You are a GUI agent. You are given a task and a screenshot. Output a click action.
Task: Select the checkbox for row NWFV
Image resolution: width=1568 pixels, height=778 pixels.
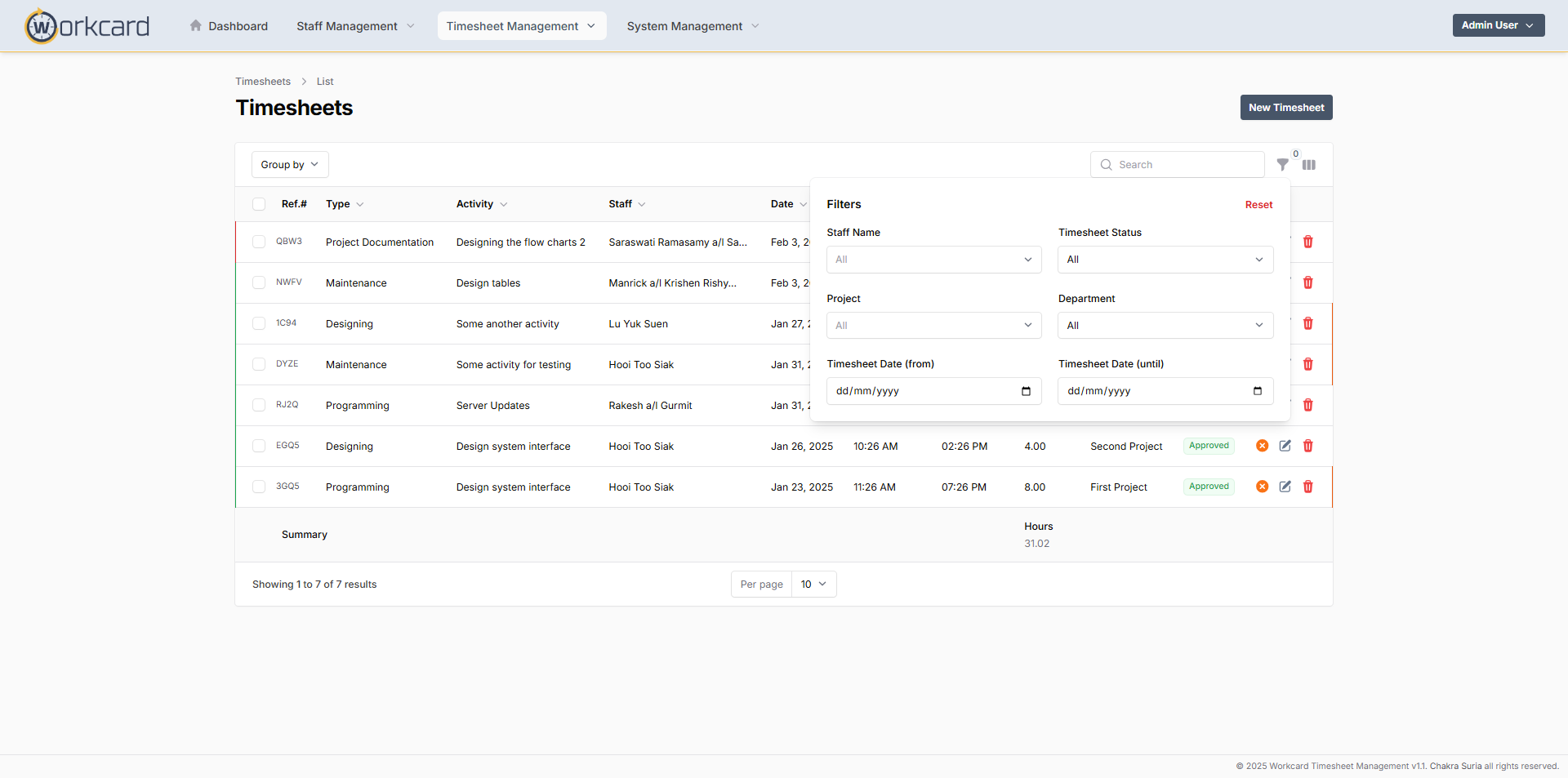[259, 282]
